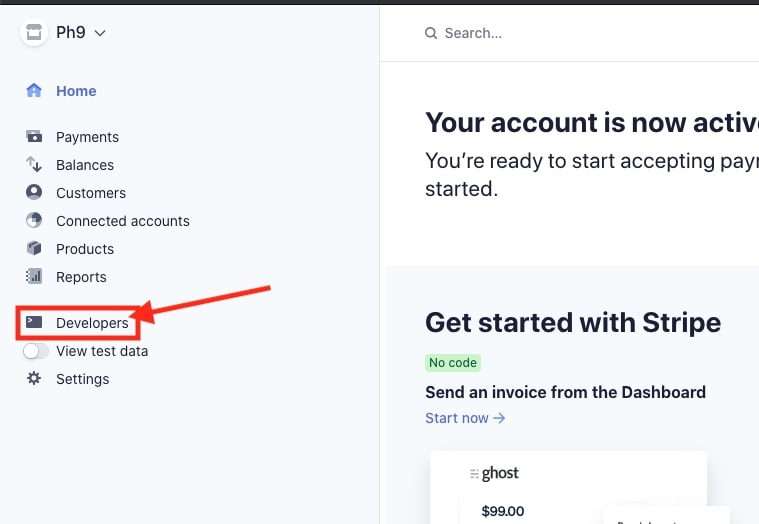This screenshot has width=759, height=524.
Task: Click the Products box icon
Action: coord(34,249)
